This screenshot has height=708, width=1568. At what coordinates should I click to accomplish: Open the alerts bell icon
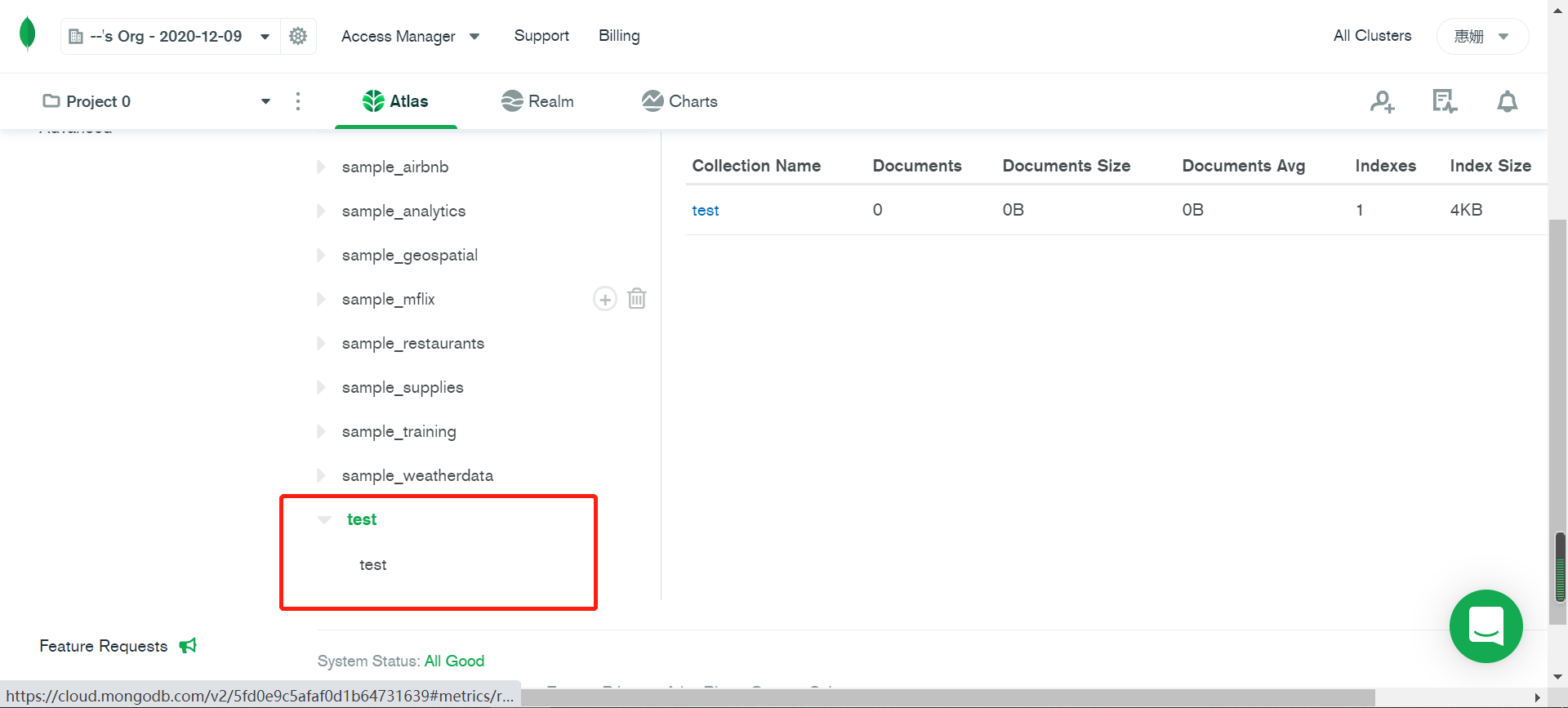coord(1508,101)
